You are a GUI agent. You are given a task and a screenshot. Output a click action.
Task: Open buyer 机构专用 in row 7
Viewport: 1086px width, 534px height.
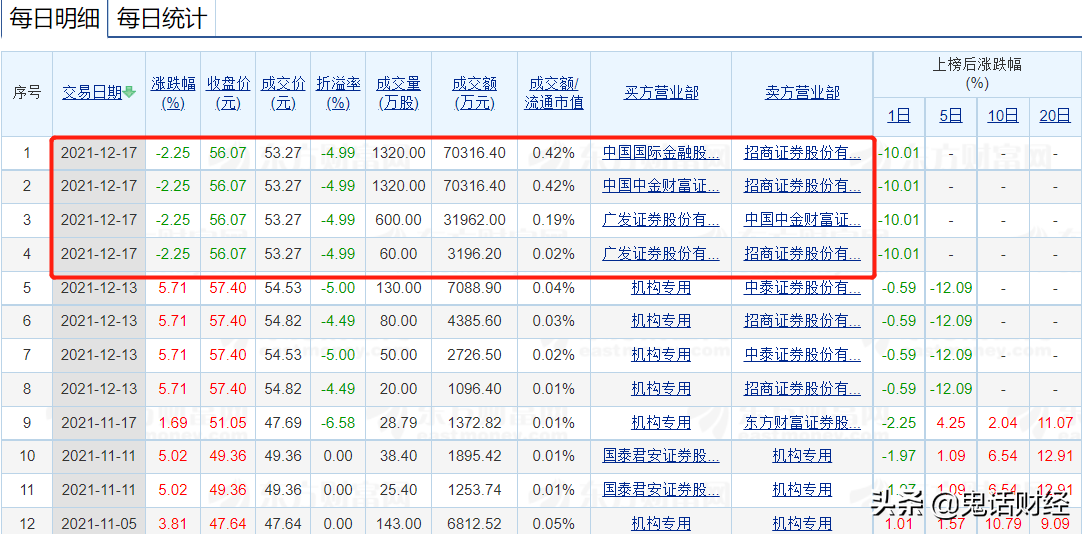(x=661, y=355)
